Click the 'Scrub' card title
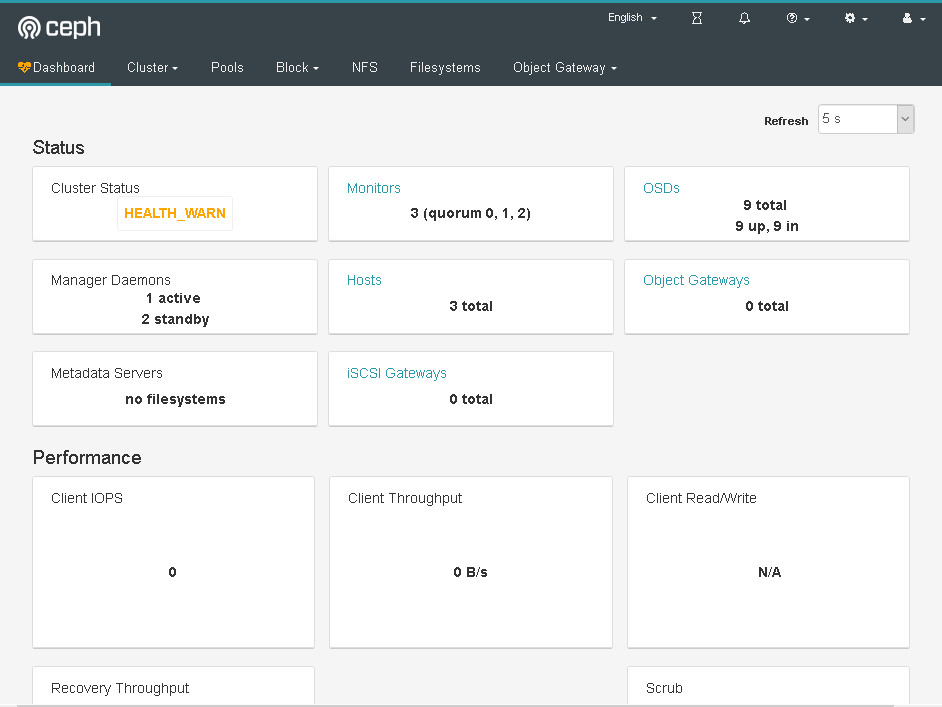This screenshot has width=942, height=707. pos(664,688)
